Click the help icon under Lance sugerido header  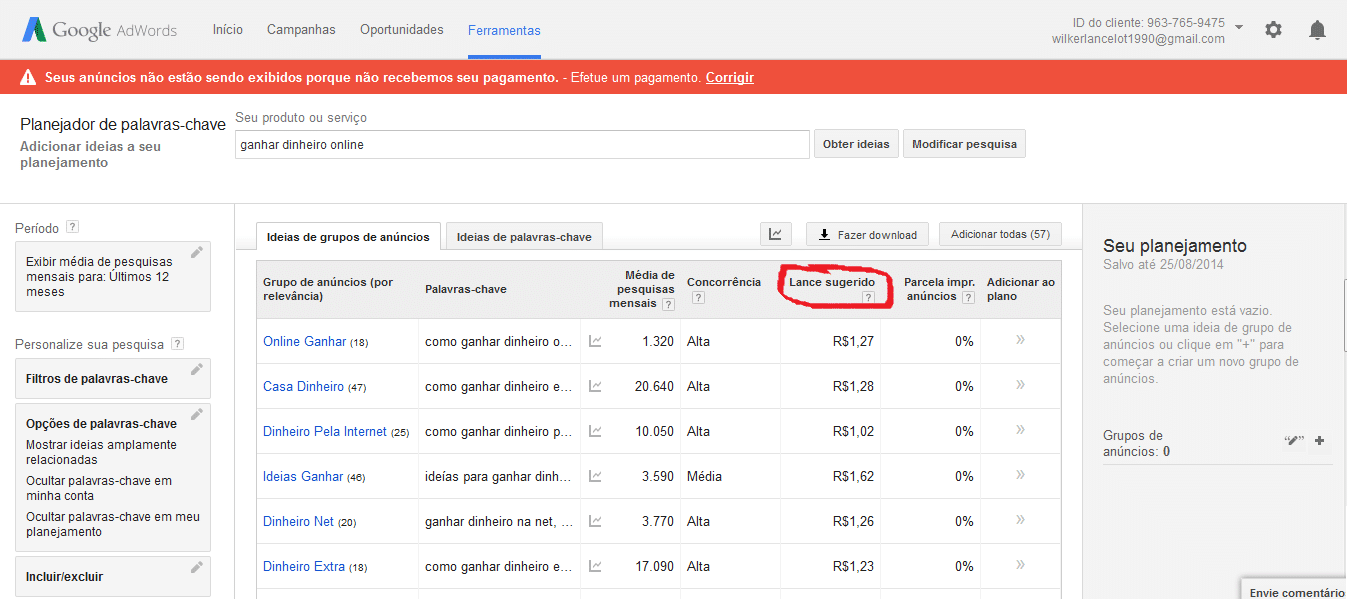[x=867, y=297]
